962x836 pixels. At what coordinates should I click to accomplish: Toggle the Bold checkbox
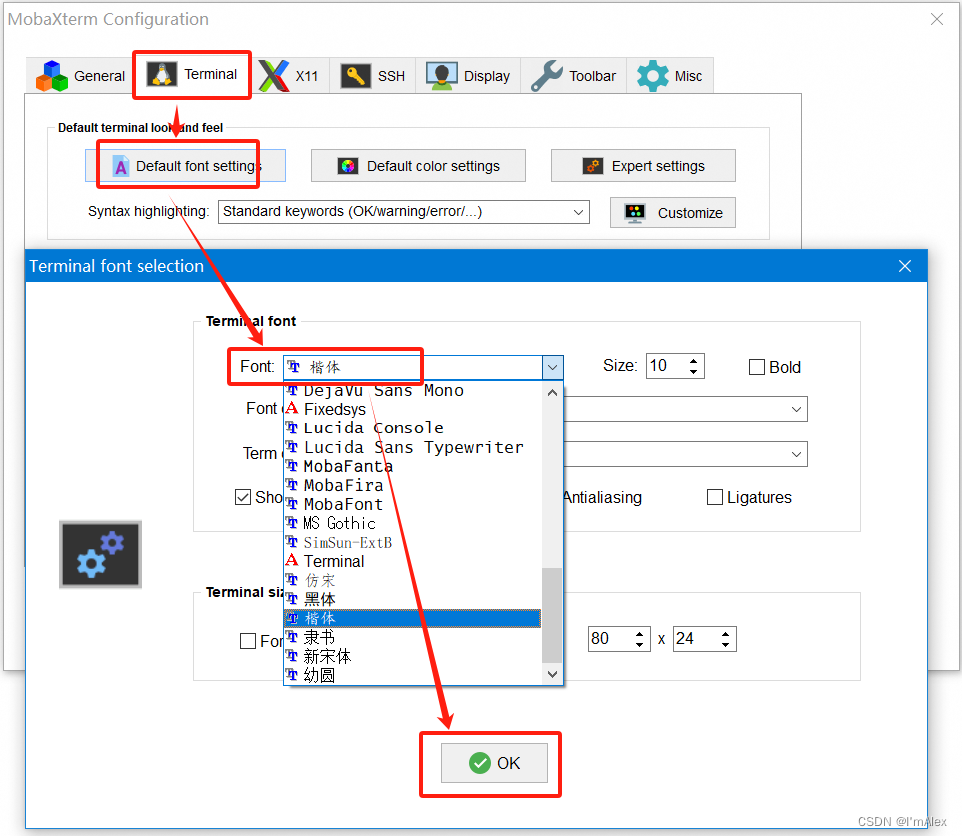coord(757,367)
